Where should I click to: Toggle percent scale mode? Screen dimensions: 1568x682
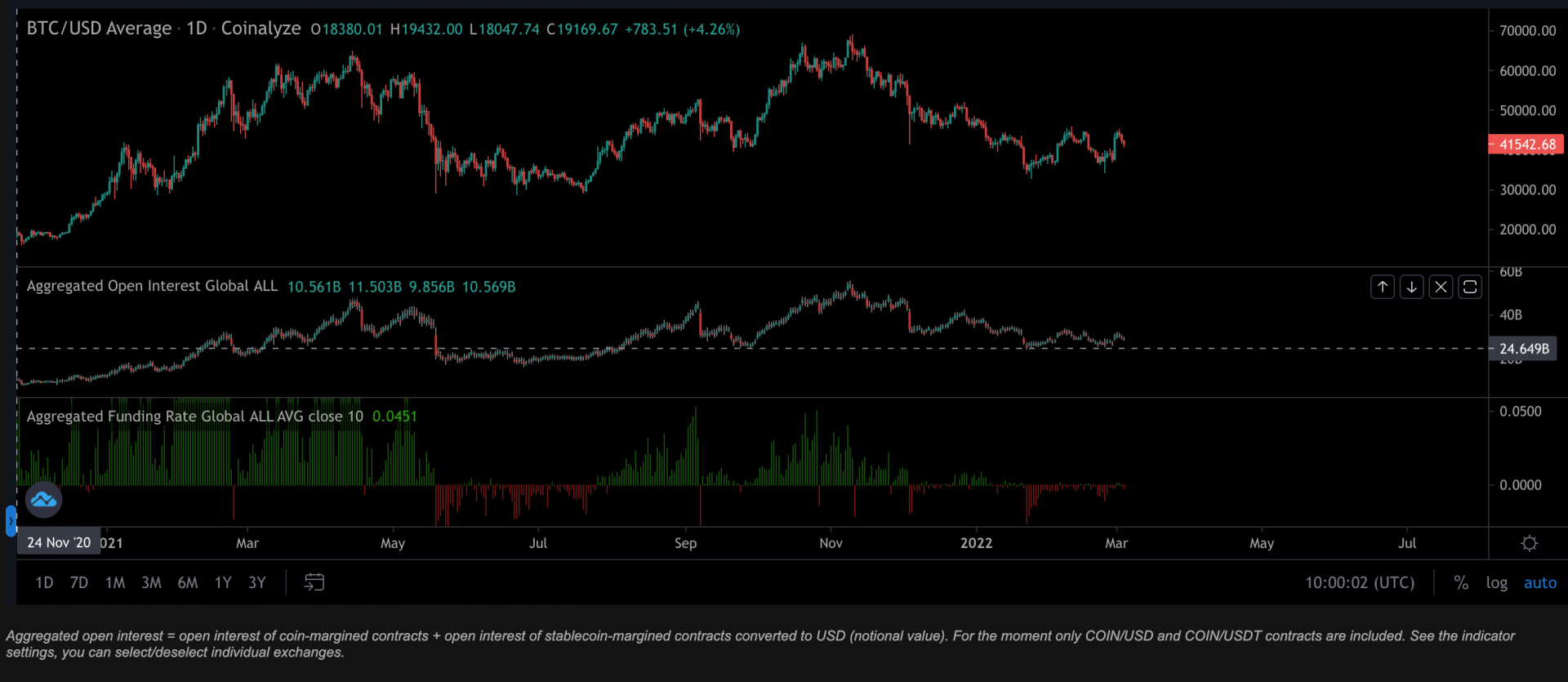click(1461, 582)
